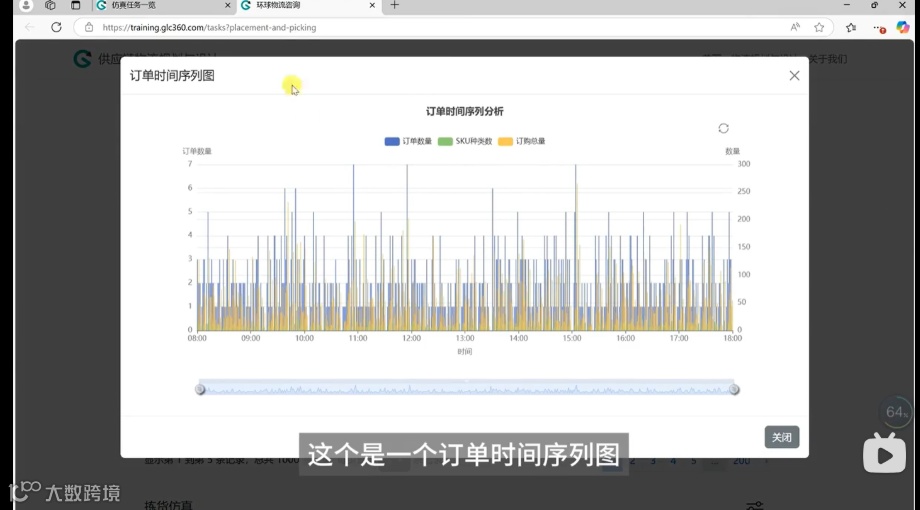The image size is (920, 510).
Task: Click the 订单时间序列分析 chart title
Action: pos(465,112)
